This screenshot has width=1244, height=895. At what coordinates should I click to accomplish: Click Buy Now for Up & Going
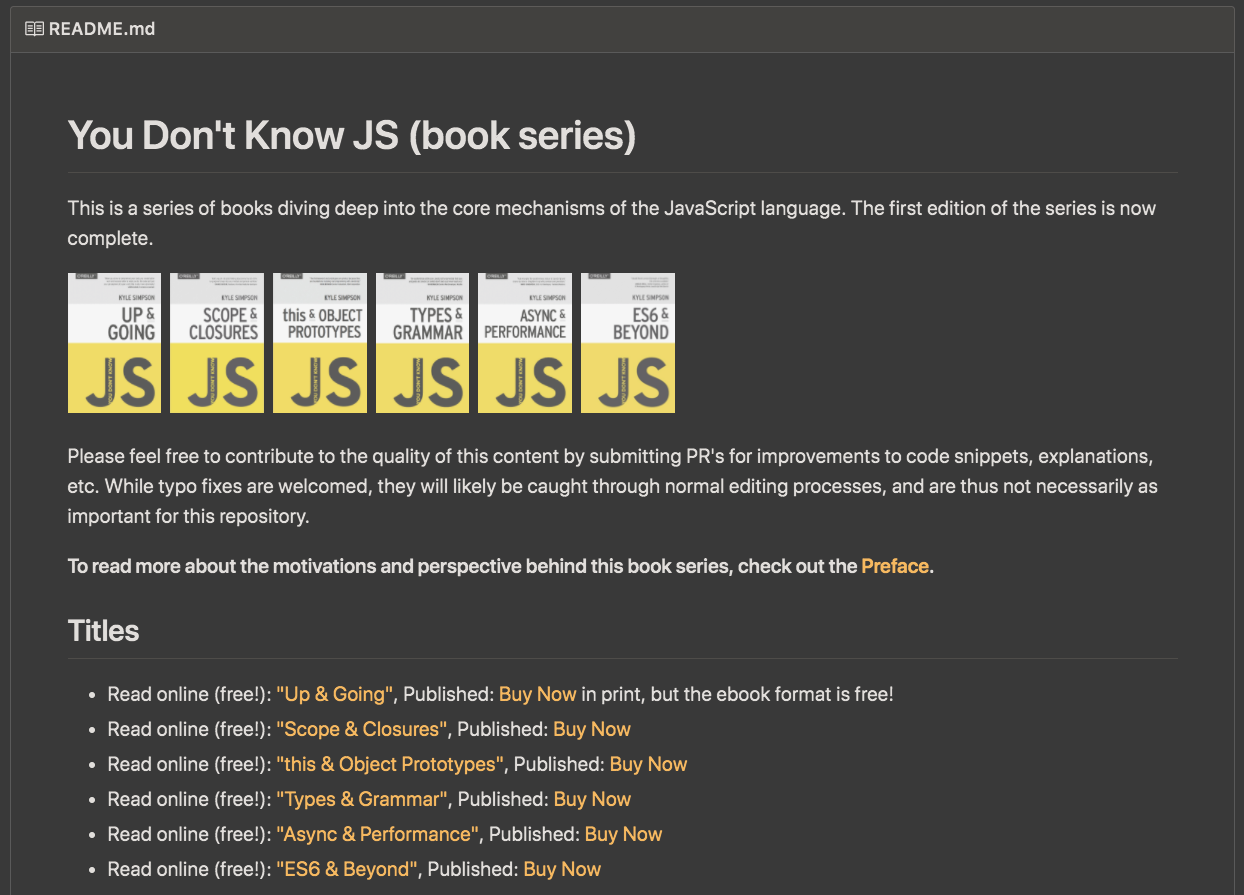(x=538, y=694)
